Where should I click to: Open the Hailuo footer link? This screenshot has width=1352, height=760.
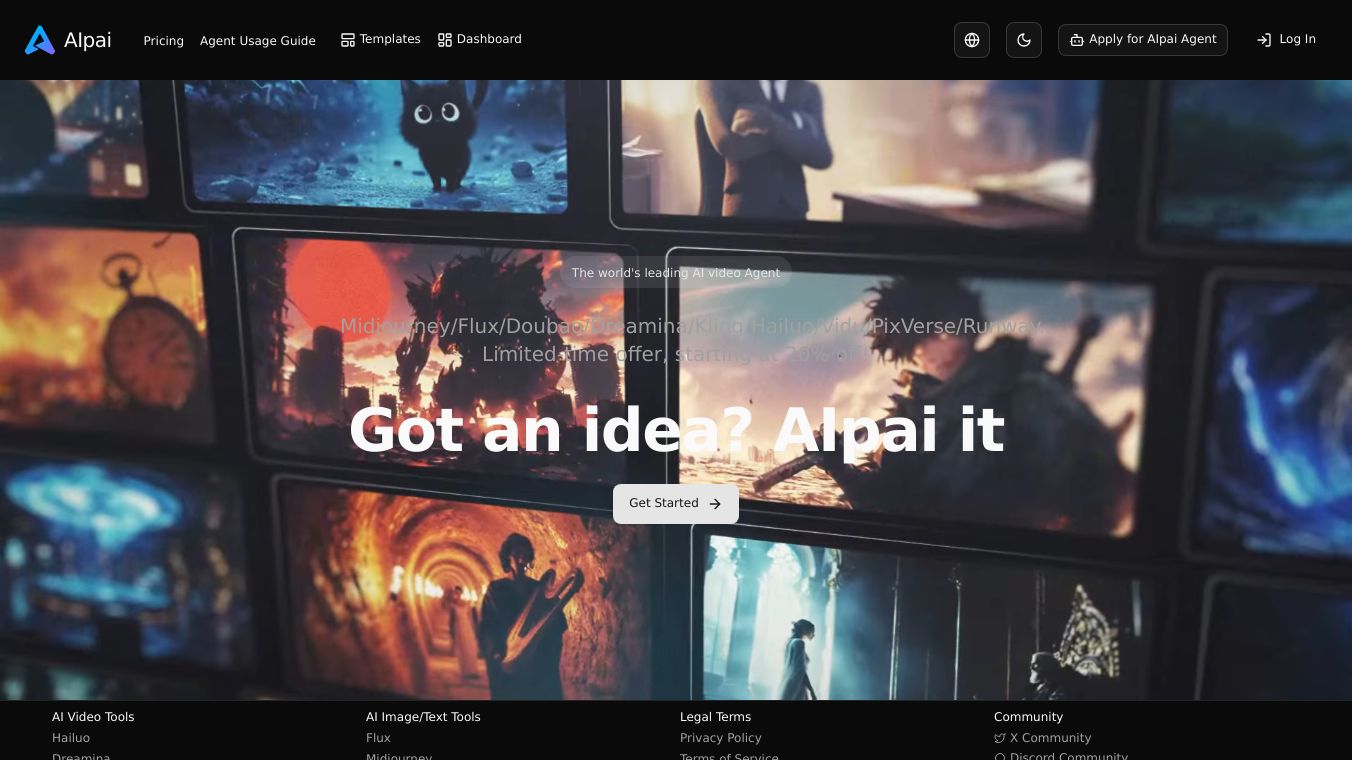click(x=71, y=738)
